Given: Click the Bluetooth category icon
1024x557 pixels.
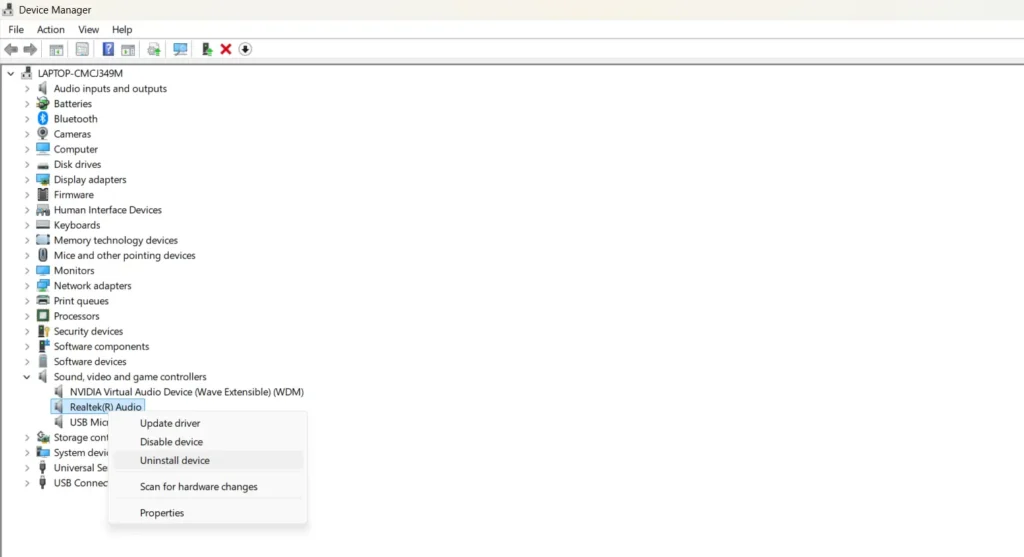Looking at the screenshot, I should coord(42,118).
